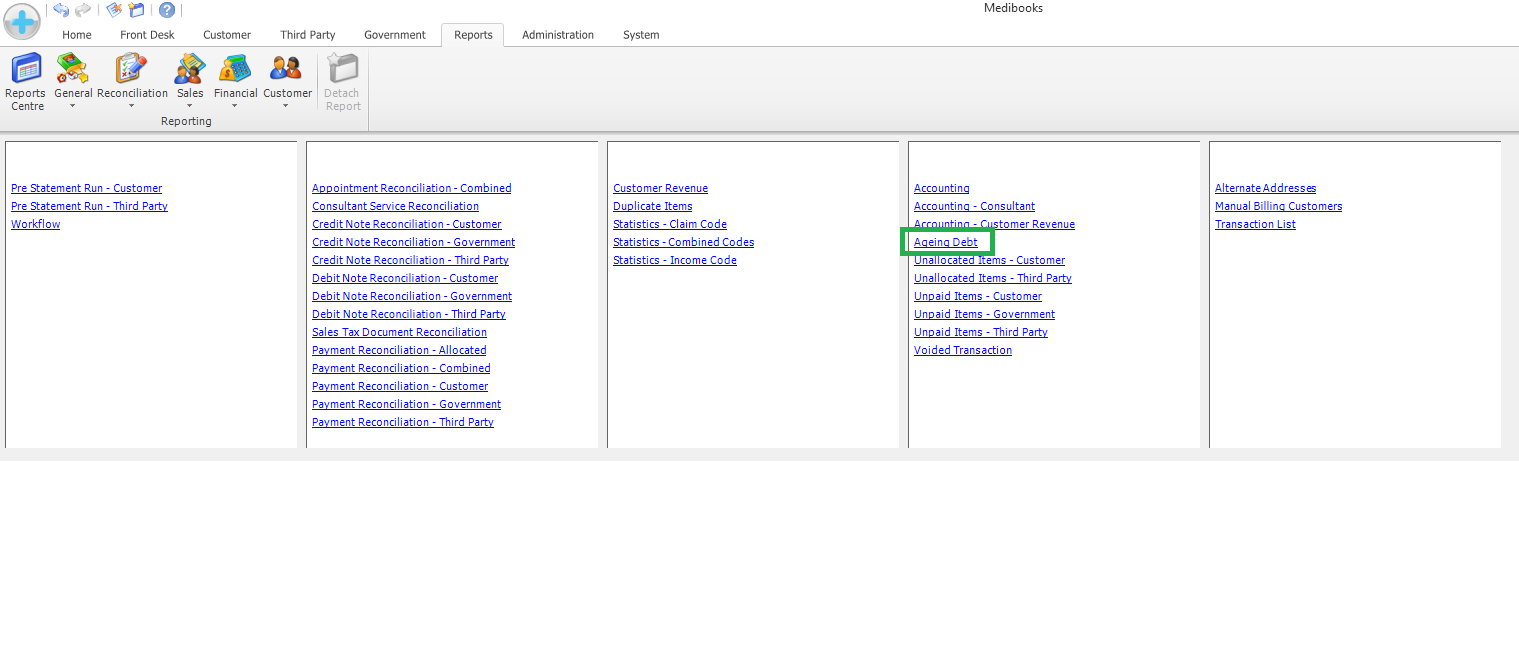Click the Redo arrow in quick access toolbar

point(83,10)
